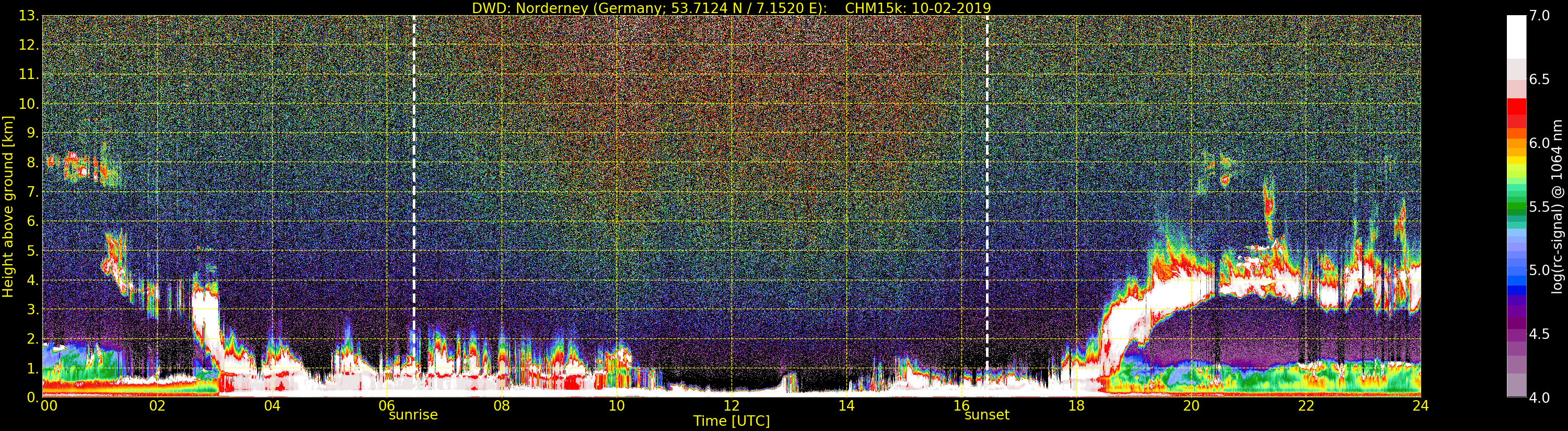Viewport: 1568px width, 431px height.
Task: Click height axis tick label '8.'
Action: click(33, 162)
